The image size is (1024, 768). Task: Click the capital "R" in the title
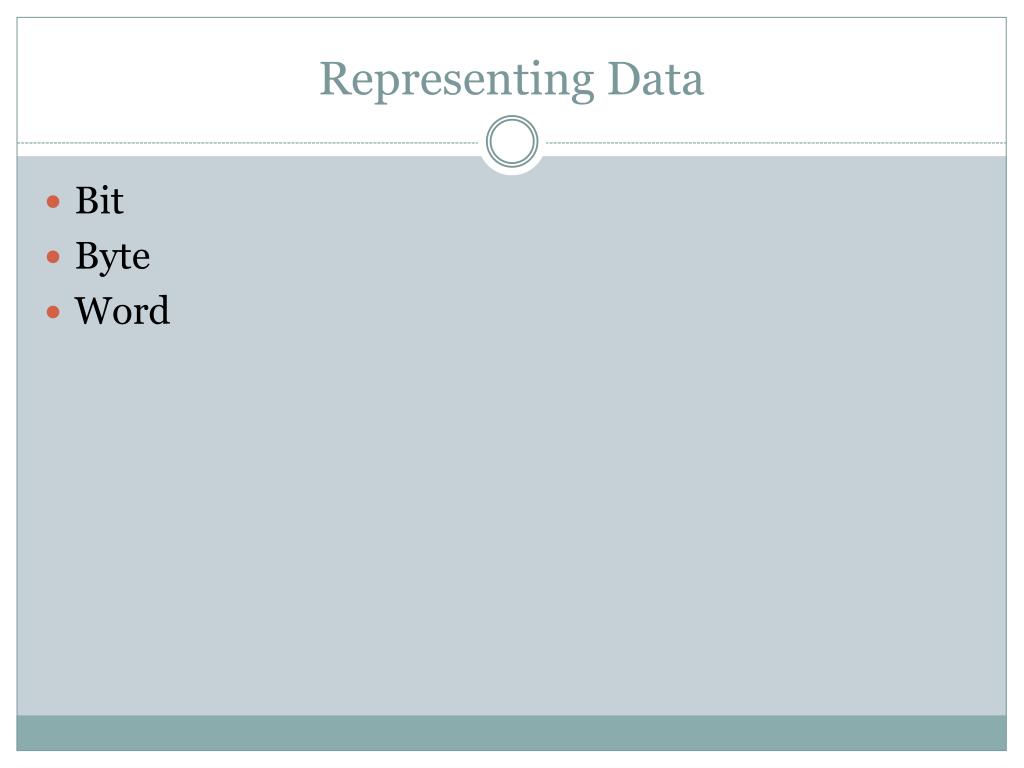pyautogui.click(x=336, y=79)
